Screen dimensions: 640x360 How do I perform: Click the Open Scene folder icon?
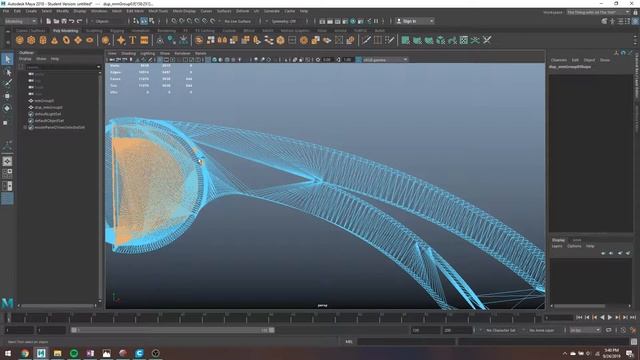[x=56, y=21]
